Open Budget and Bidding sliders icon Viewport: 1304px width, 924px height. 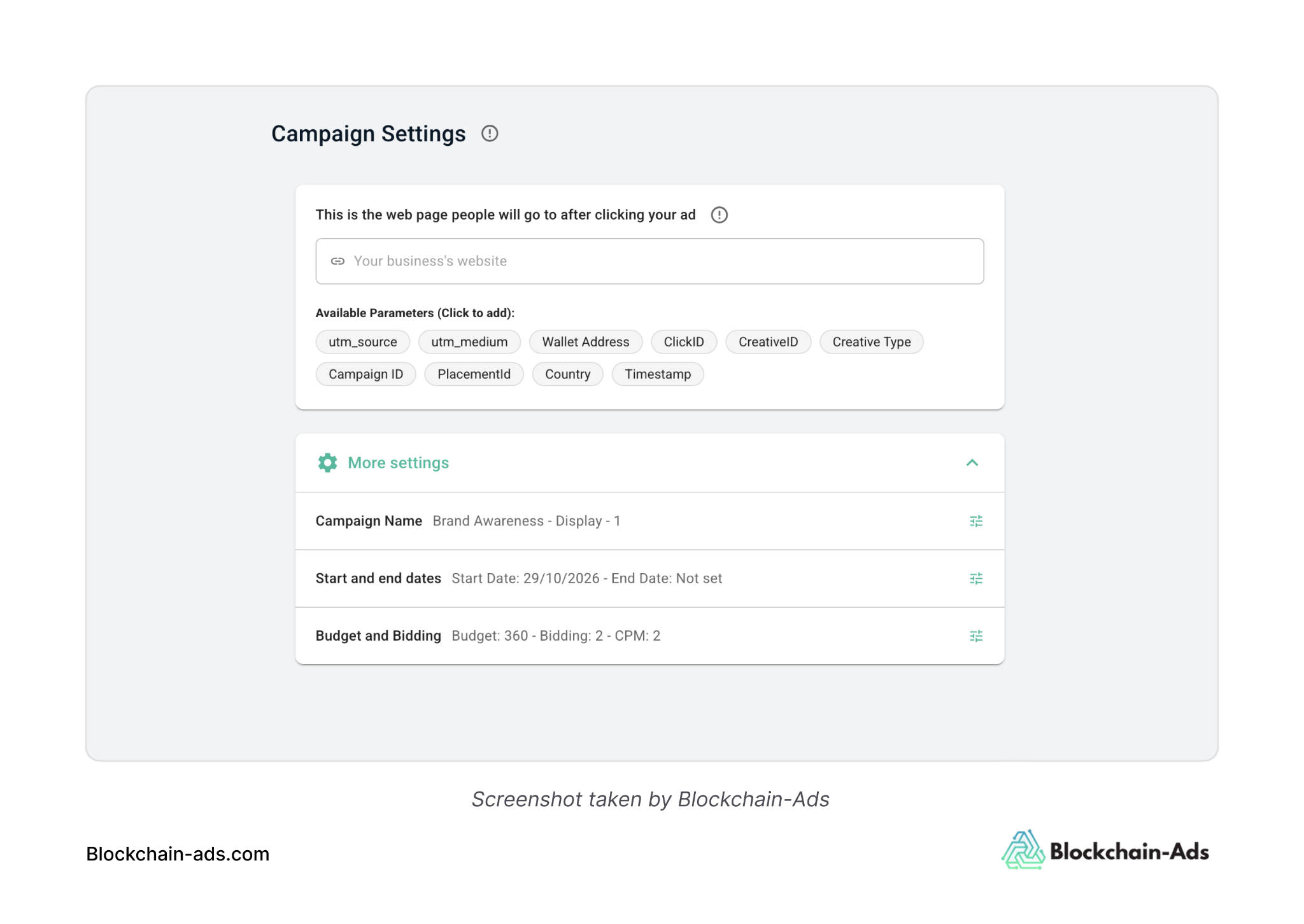(975, 636)
